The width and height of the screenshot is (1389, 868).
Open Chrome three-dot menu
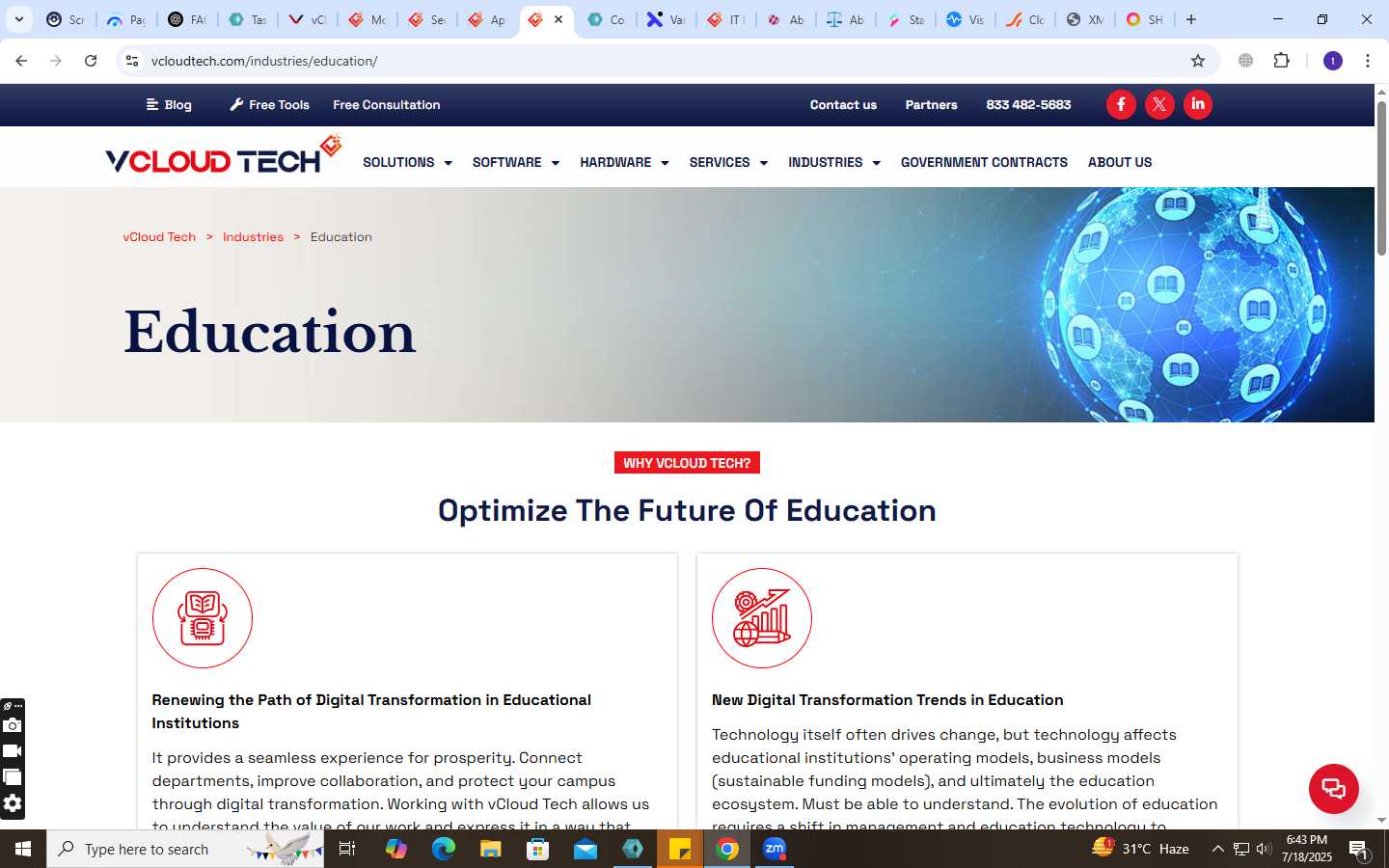tap(1368, 61)
